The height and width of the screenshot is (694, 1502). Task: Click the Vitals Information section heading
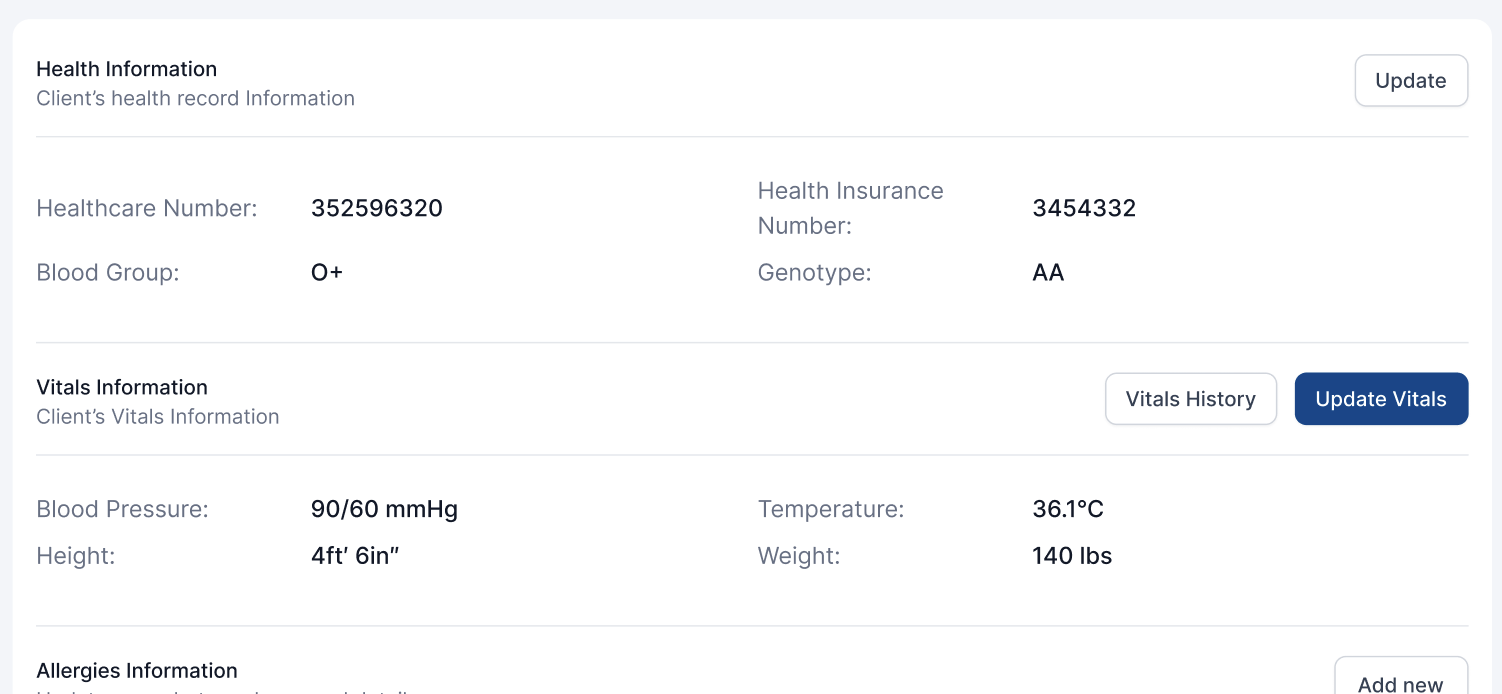pos(122,387)
